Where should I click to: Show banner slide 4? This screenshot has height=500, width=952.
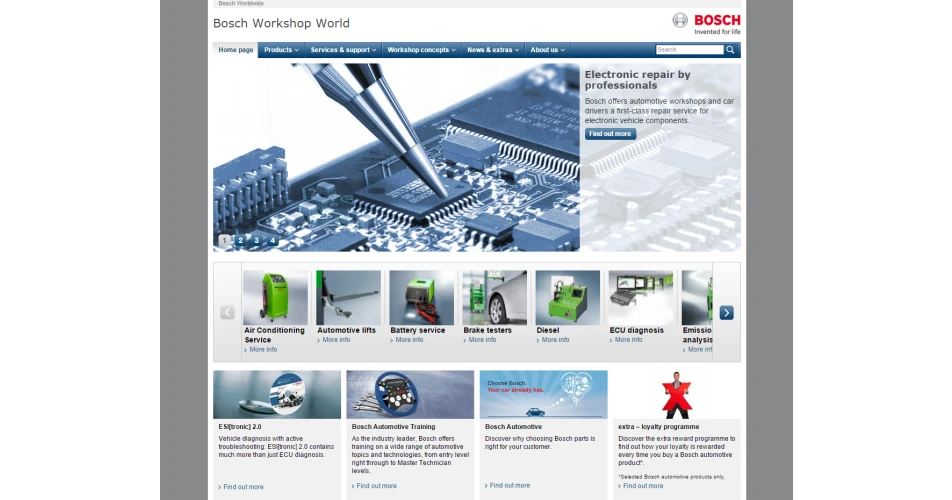[273, 240]
